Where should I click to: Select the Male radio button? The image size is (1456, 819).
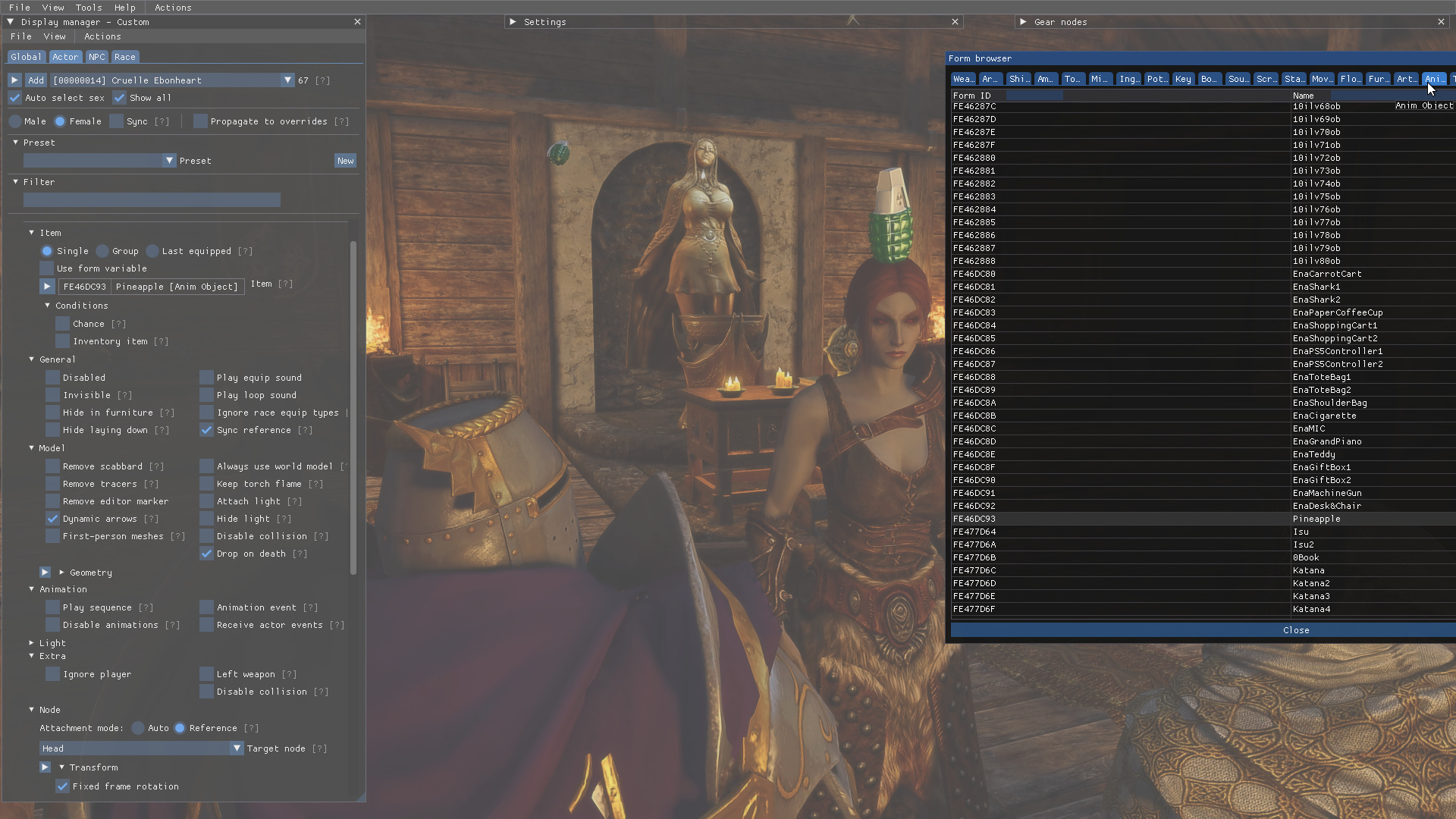point(15,121)
